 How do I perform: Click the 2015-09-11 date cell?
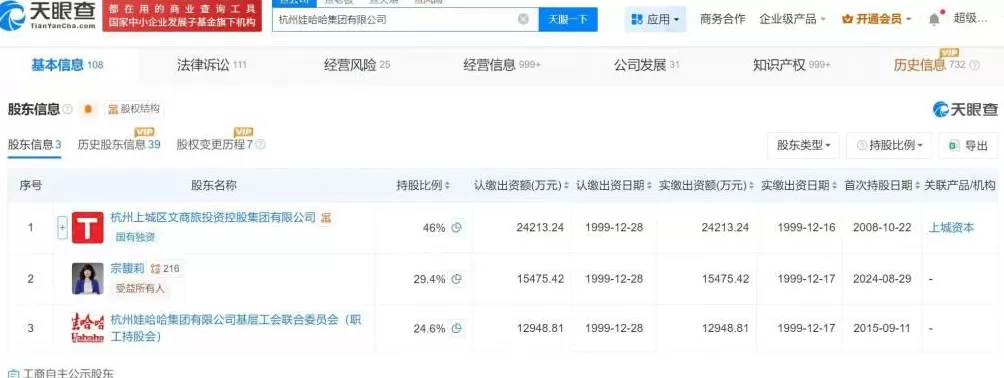pos(882,328)
